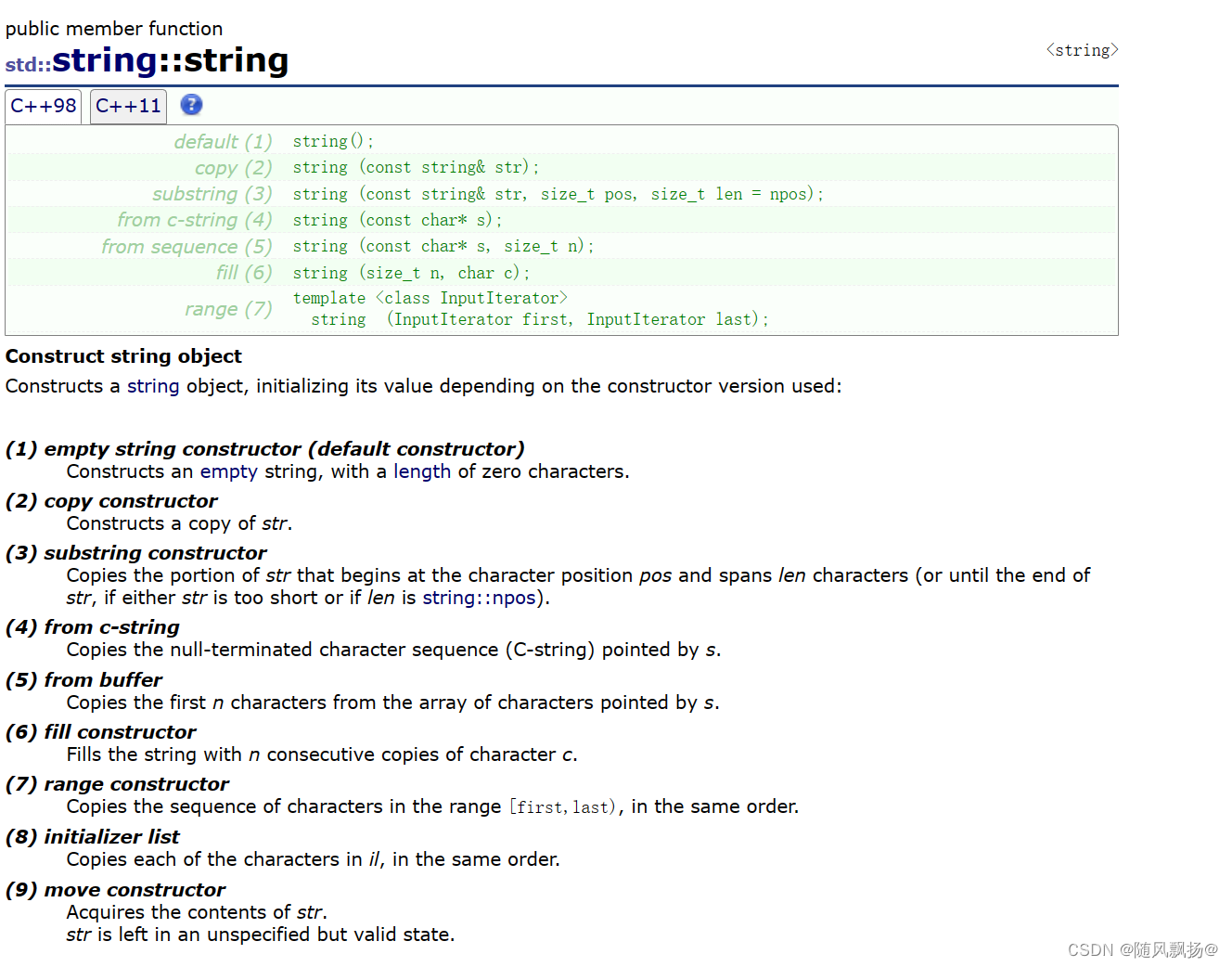This screenshot has height=967, width=1232.
Task: Click the 'copy (2)' signature label
Action: 234,168
